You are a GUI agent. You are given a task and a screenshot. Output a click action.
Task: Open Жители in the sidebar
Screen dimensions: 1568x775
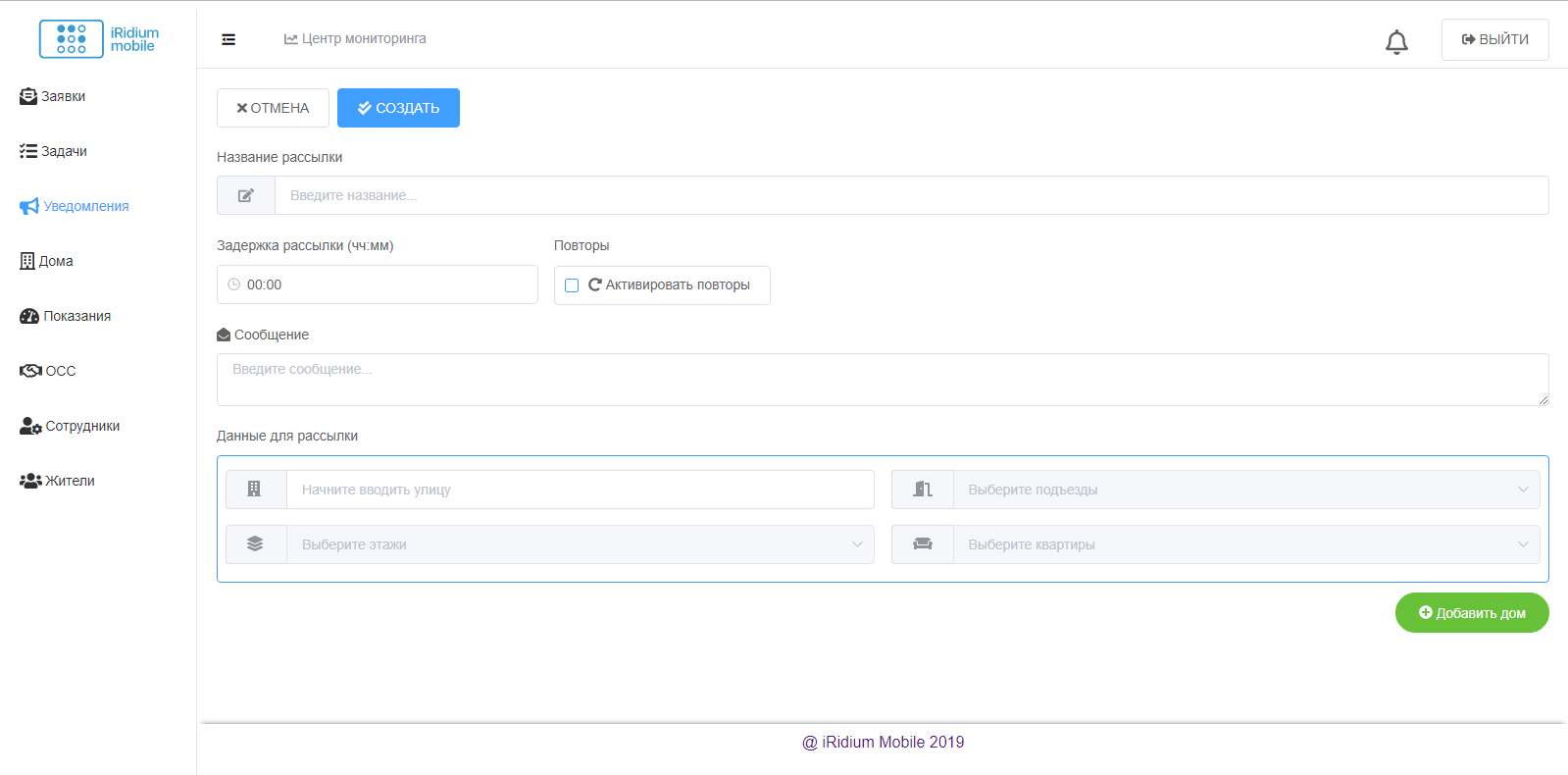(57, 481)
